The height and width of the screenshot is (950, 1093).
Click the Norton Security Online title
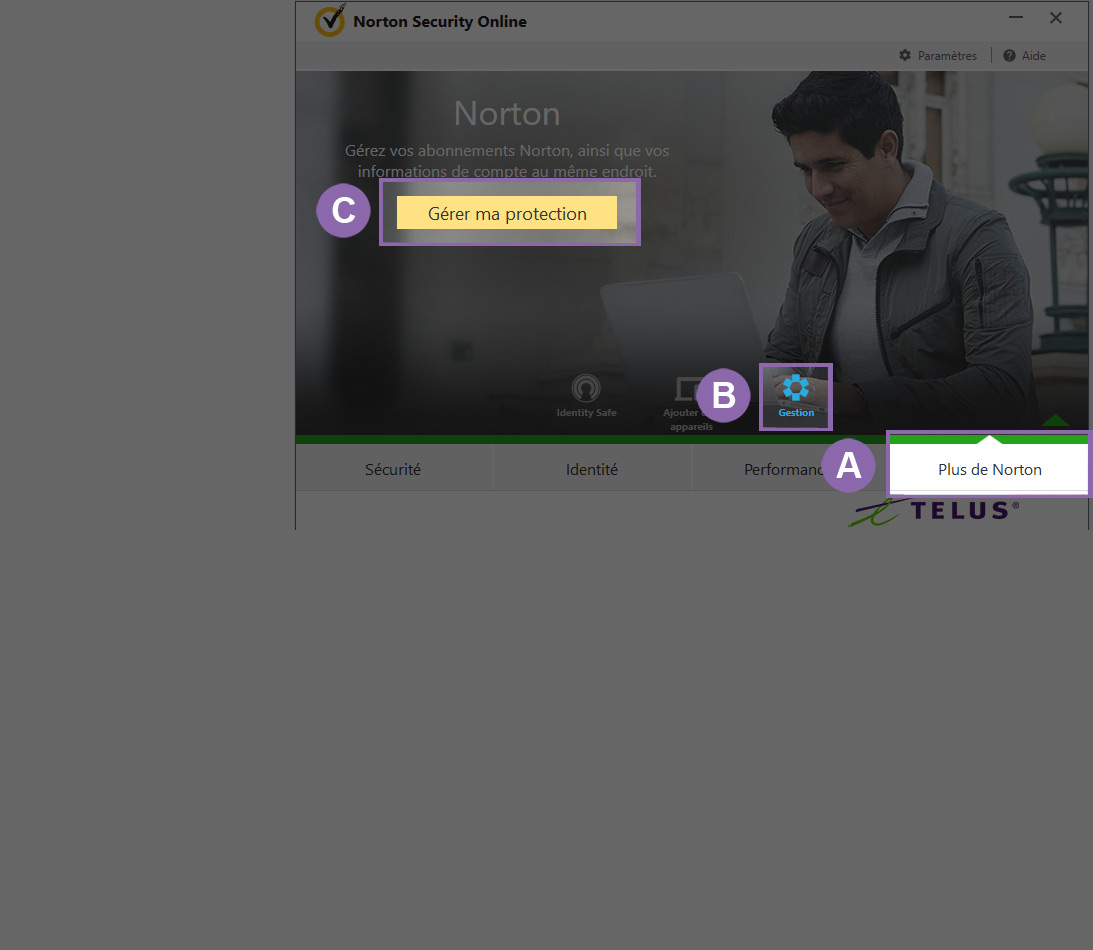(440, 22)
